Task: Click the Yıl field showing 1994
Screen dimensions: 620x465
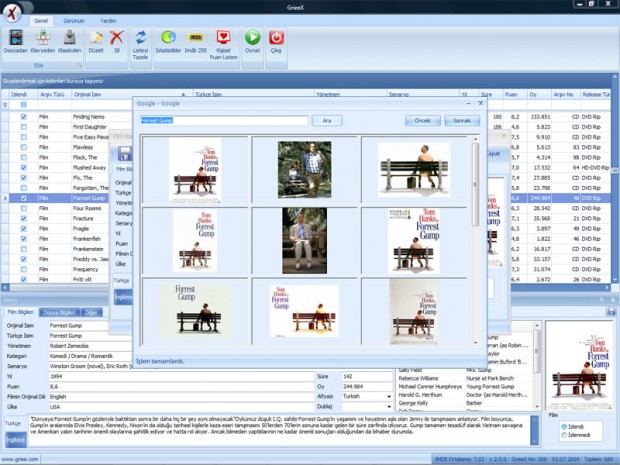Action: (181, 376)
